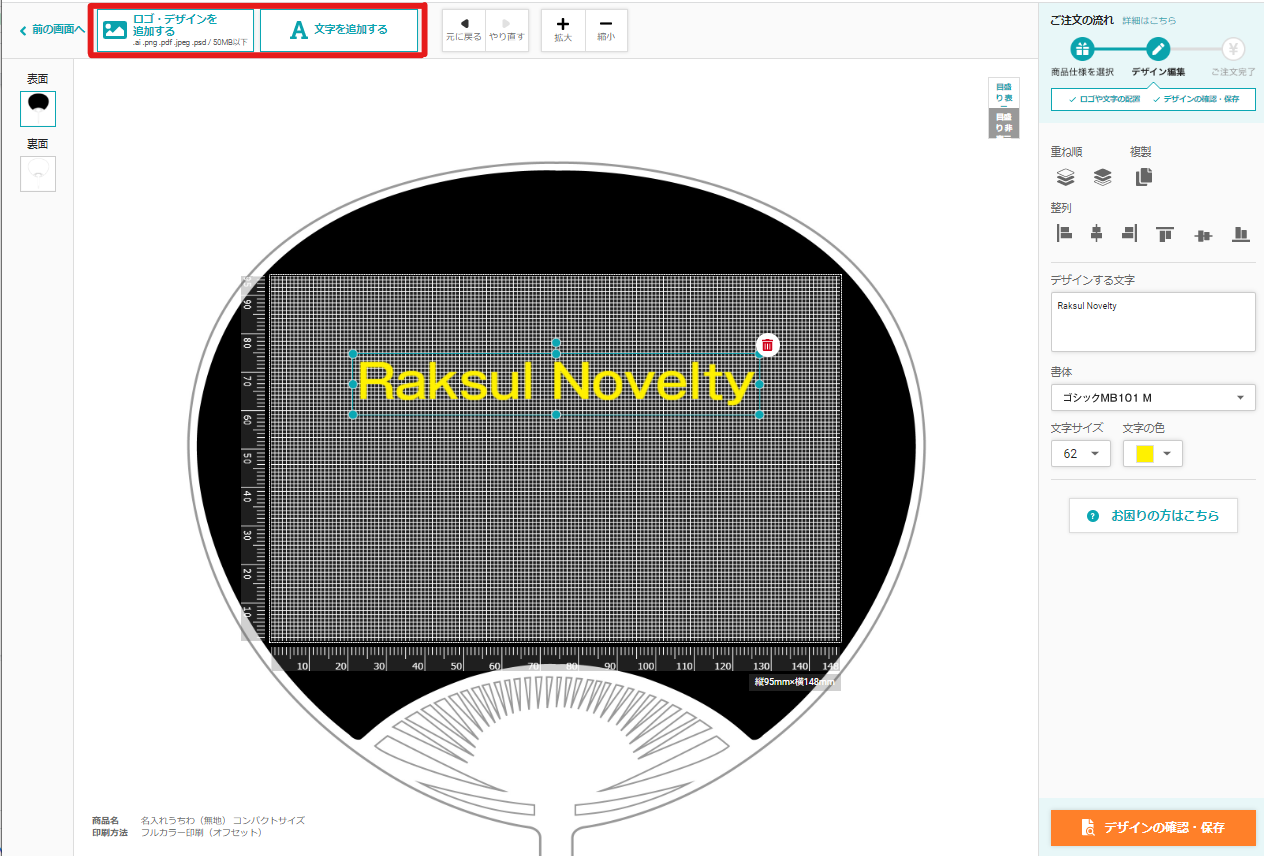Image resolution: width=1264 pixels, height=856 pixels.
Task: Delete the selected text with the red trash icon
Action: [767, 345]
